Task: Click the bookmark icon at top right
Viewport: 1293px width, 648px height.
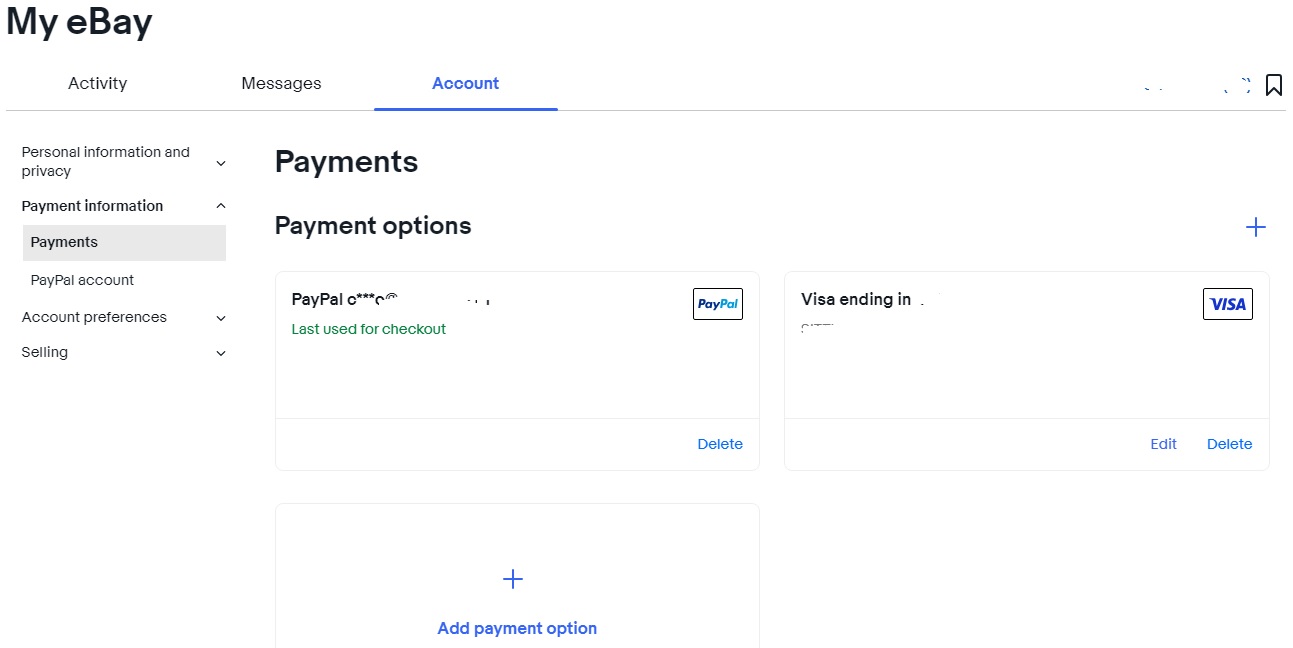Action: (x=1273, y=85)
